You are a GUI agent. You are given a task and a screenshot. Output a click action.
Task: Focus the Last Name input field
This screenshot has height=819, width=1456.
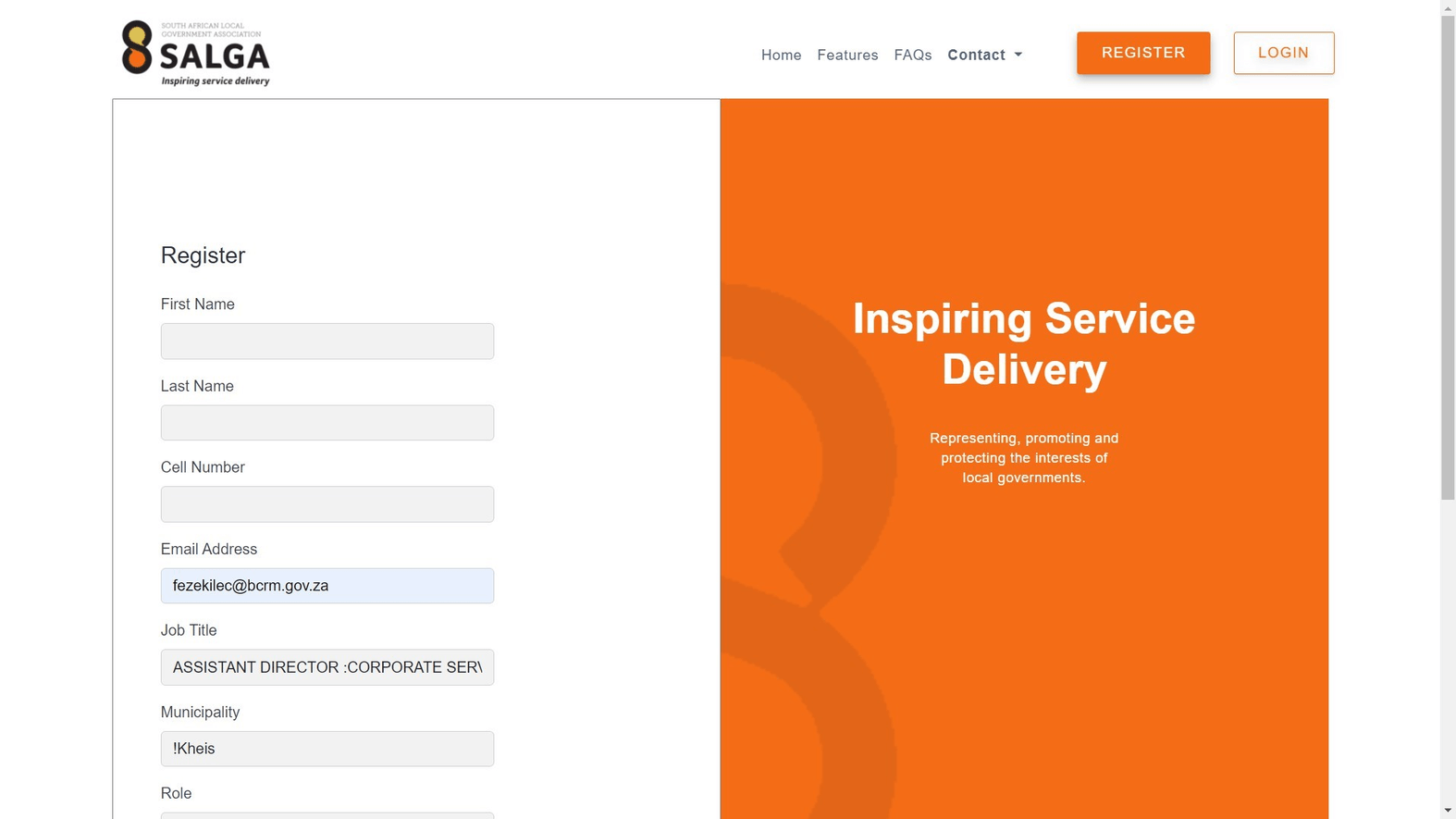pyautogui.click(x=327, y=423)
